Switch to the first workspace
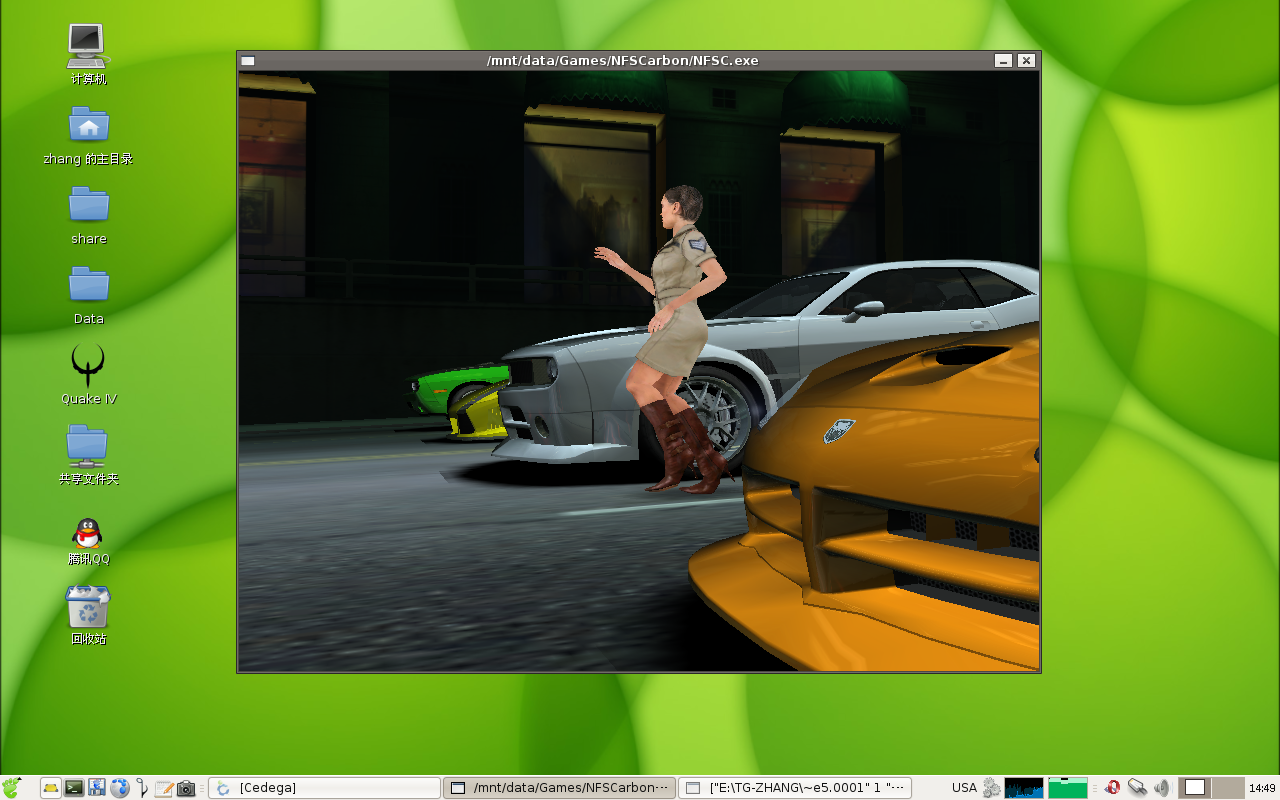Screen dimensions: 1280x800 (x=1195, y=788)
